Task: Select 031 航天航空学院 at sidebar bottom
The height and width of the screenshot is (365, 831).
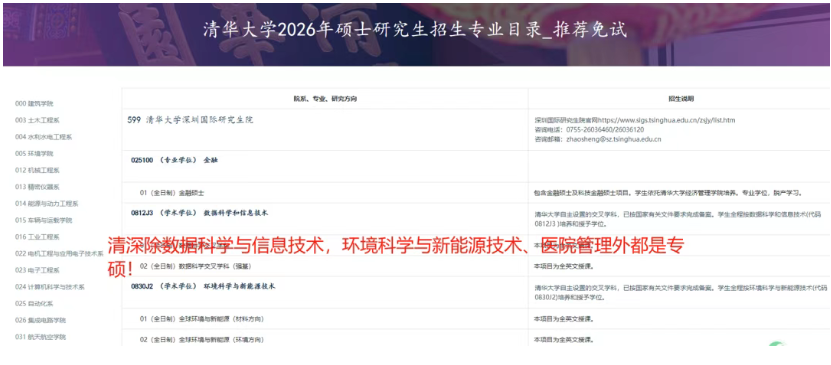Action: point(40,337)
